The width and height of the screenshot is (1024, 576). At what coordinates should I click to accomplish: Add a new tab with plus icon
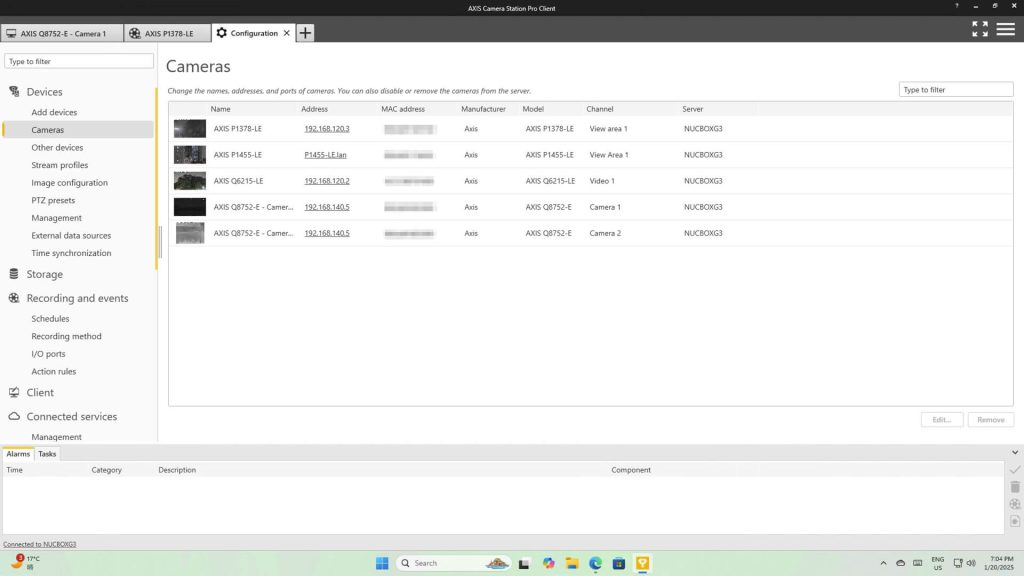tap(305, 33)
